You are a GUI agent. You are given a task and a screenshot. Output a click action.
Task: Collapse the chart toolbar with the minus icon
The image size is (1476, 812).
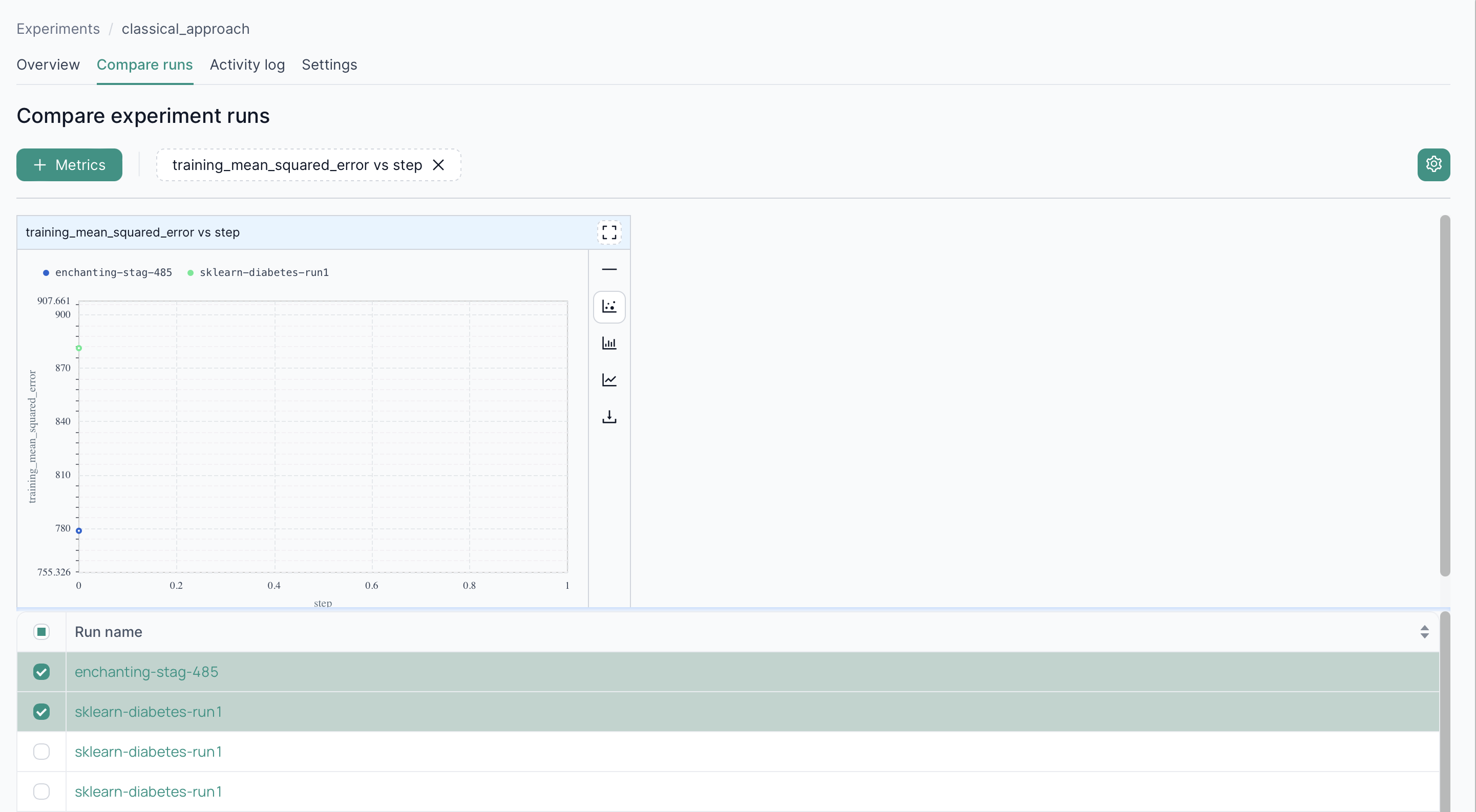point(609,269)
